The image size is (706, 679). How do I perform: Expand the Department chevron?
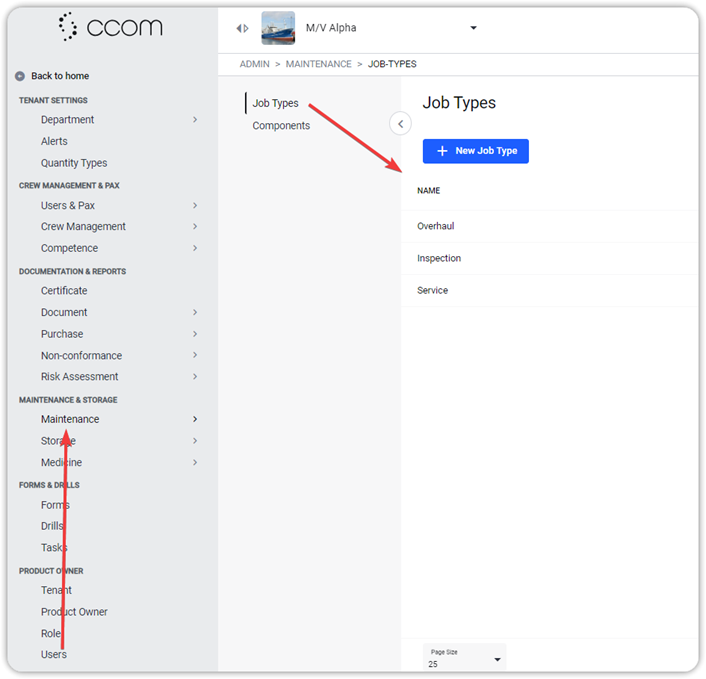point(195,120)
